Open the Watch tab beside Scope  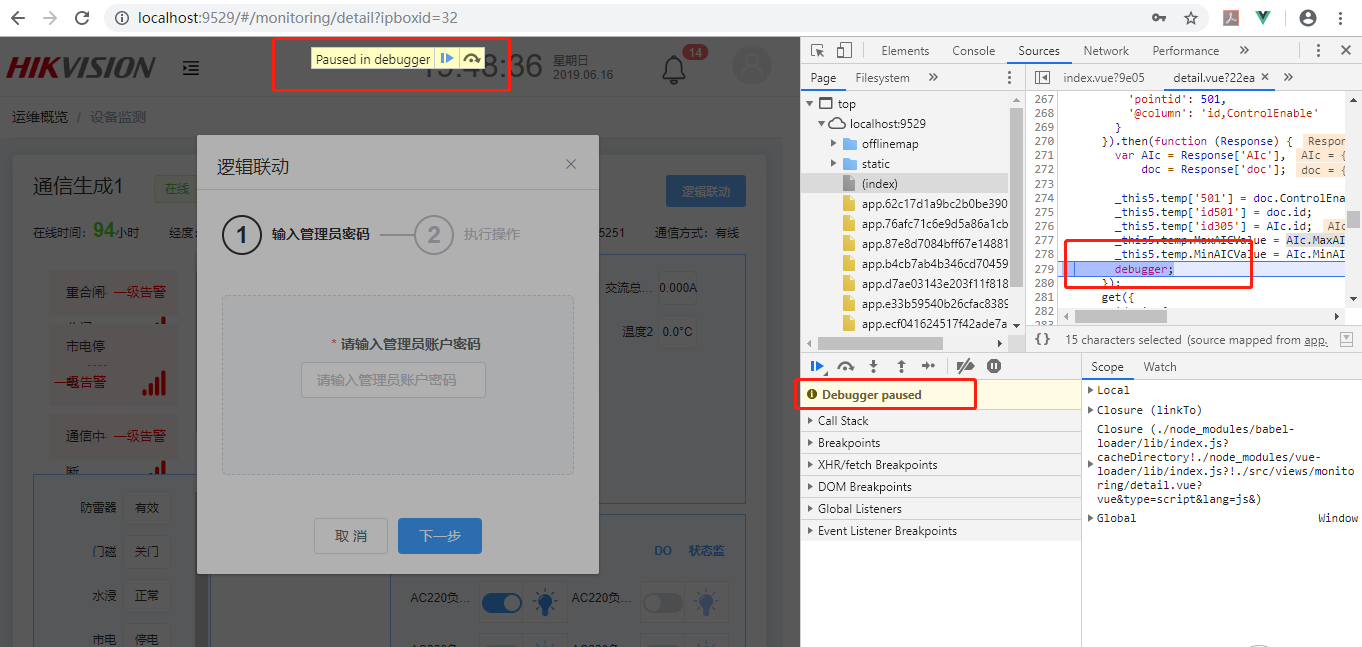1159,367
